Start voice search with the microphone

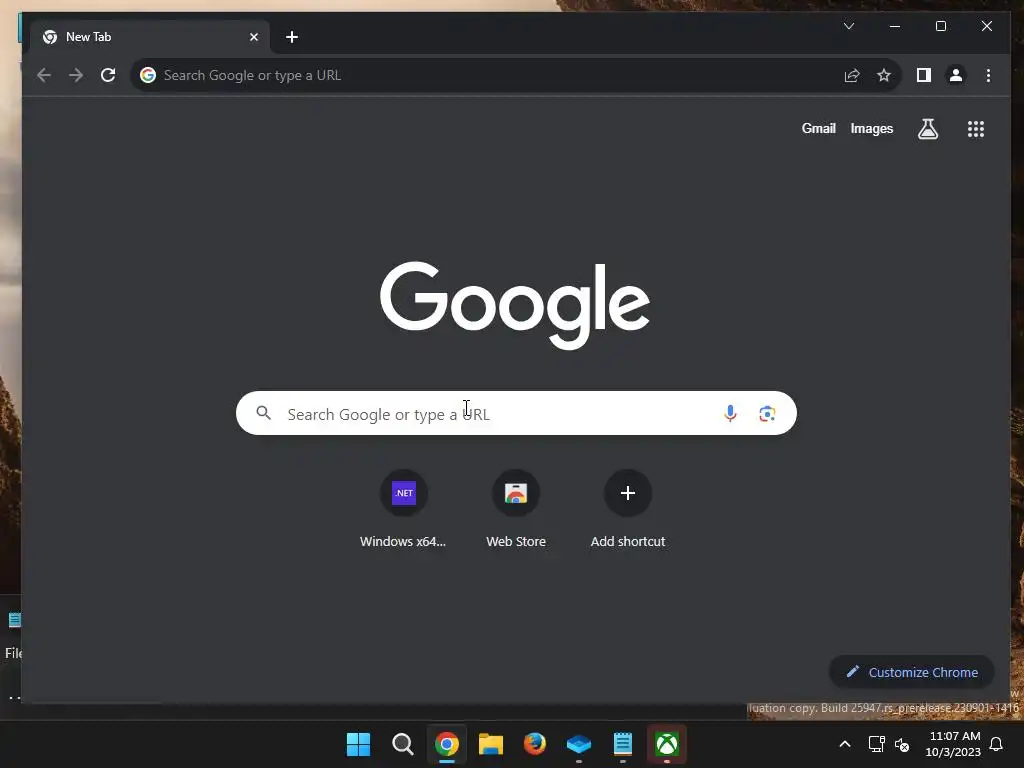click(x=730, y=413)
